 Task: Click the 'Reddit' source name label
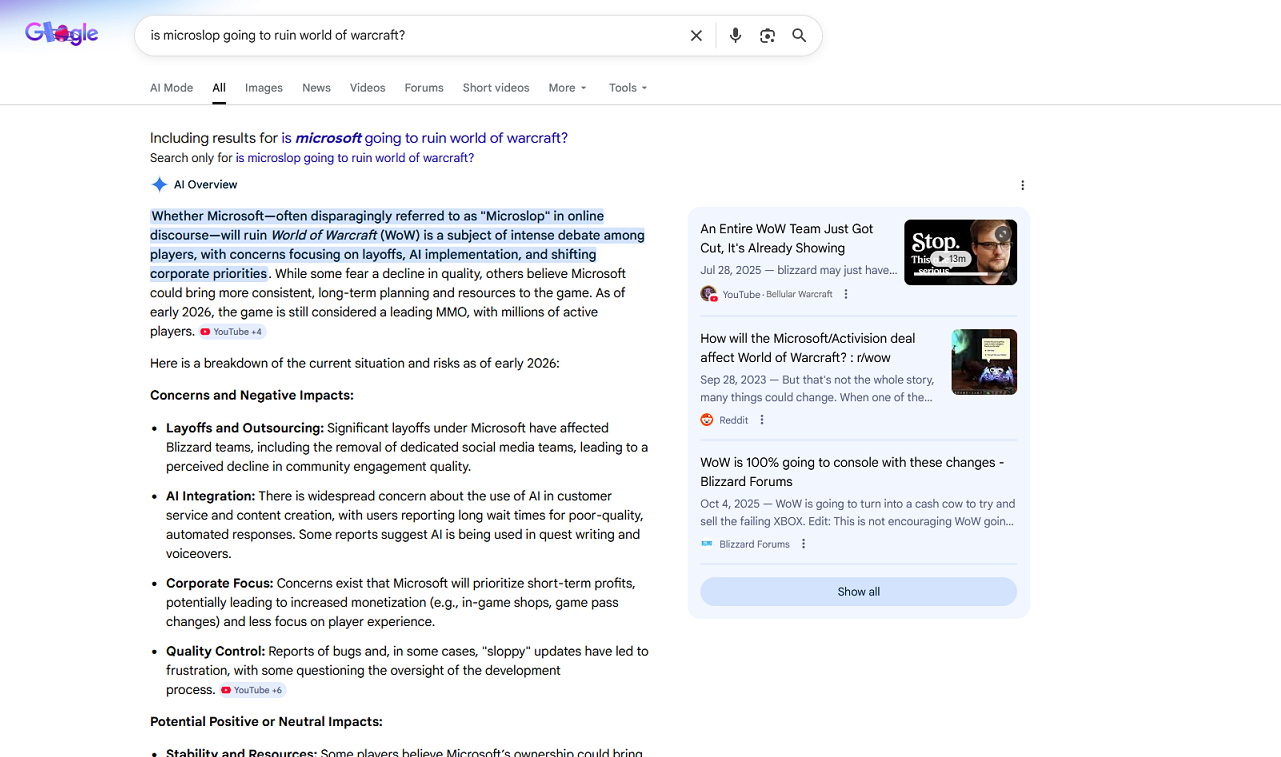(734, 420)
